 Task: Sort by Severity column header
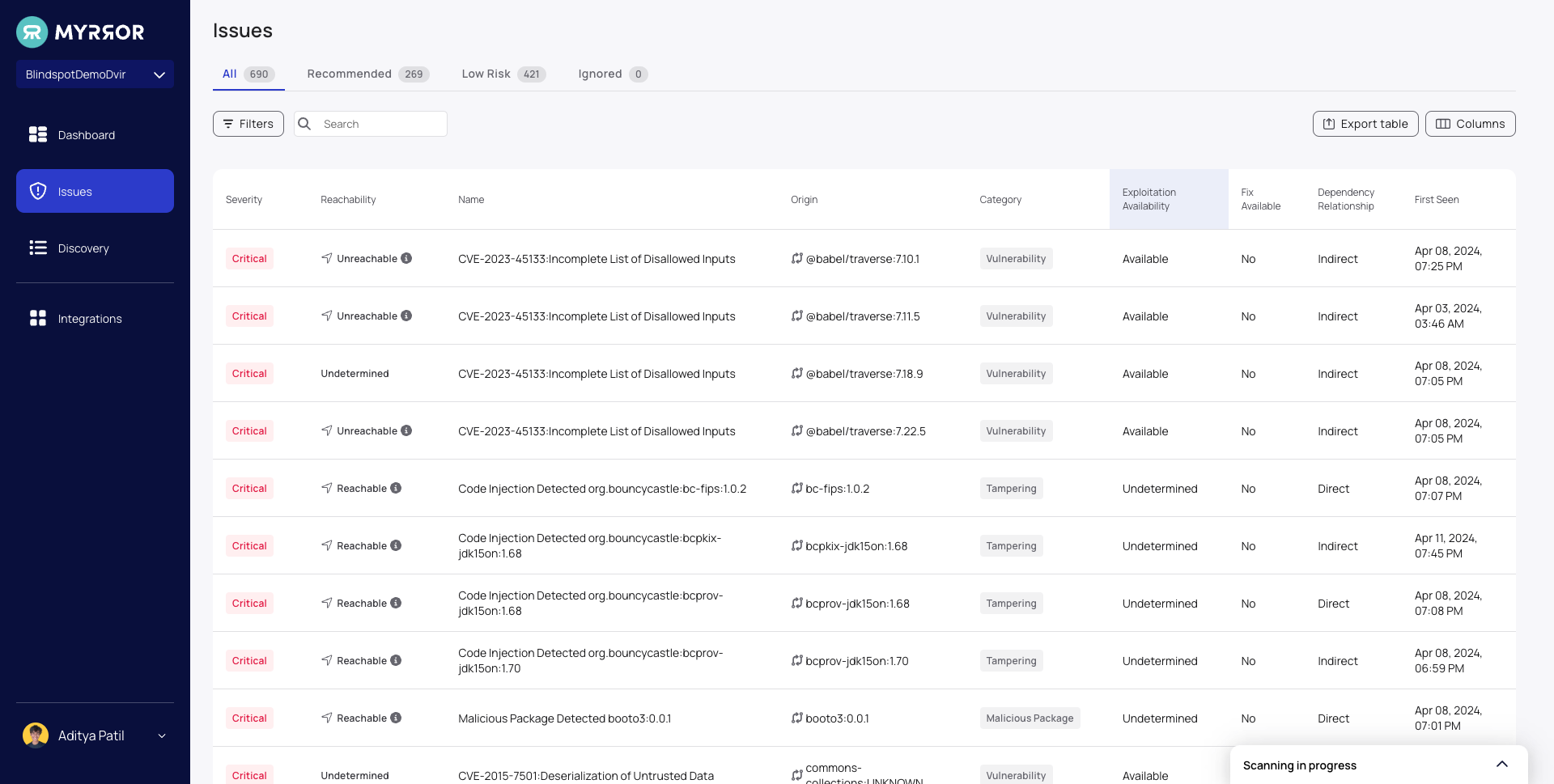click(244, 199)
